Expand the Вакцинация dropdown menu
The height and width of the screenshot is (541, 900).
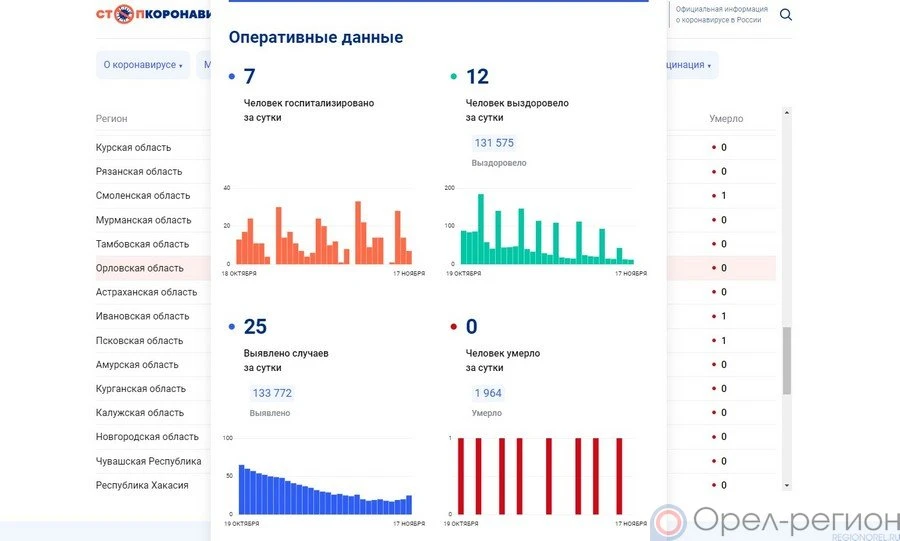688,65
